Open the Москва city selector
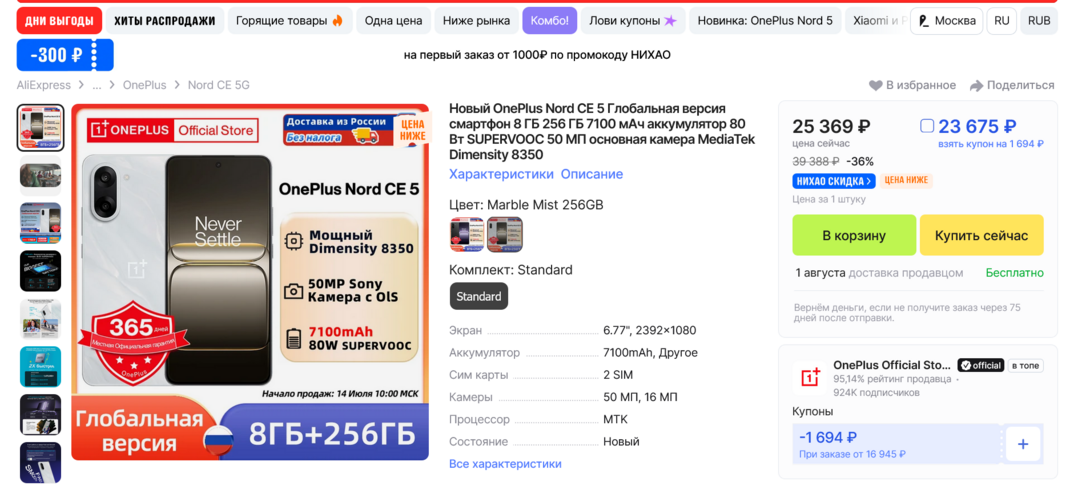The height and width of the screenshot is (498, 1090). (946, 21)
